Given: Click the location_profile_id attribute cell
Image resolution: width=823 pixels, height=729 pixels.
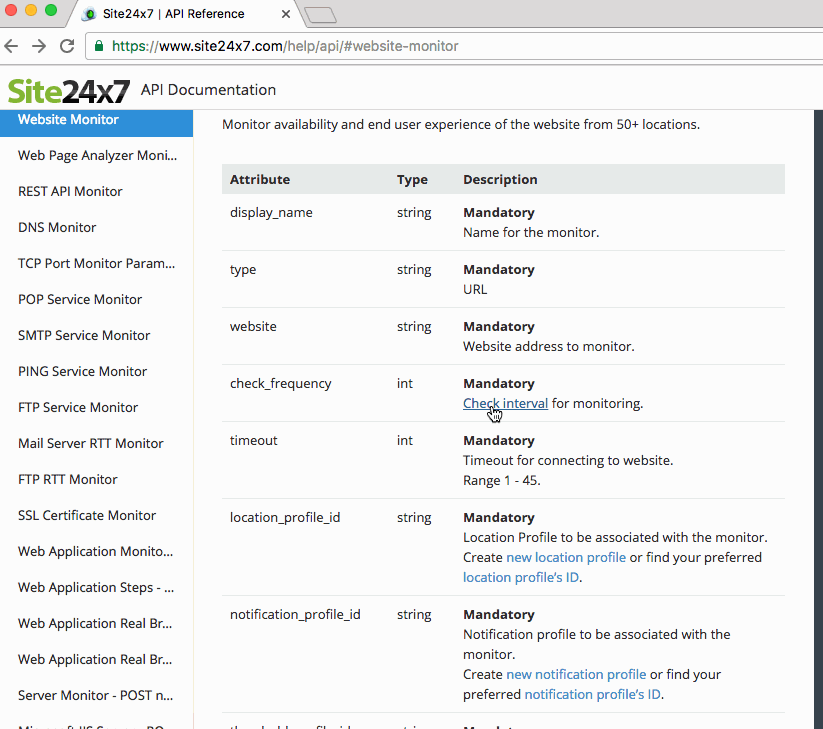Looking at the screenshot, I should (285, 517).
